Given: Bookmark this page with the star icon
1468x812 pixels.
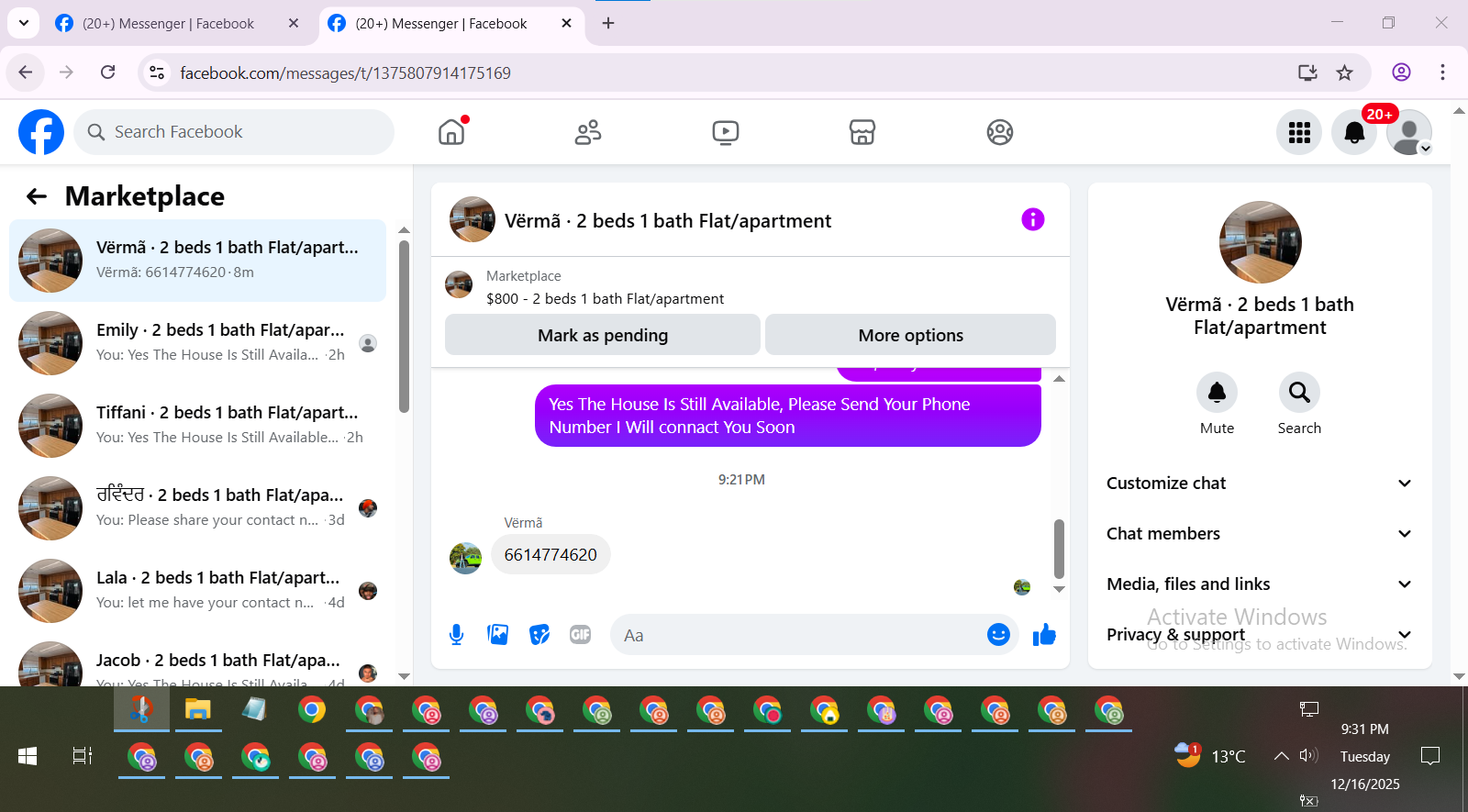Looking at the screenshot, I should click(x=1345, y=72).
